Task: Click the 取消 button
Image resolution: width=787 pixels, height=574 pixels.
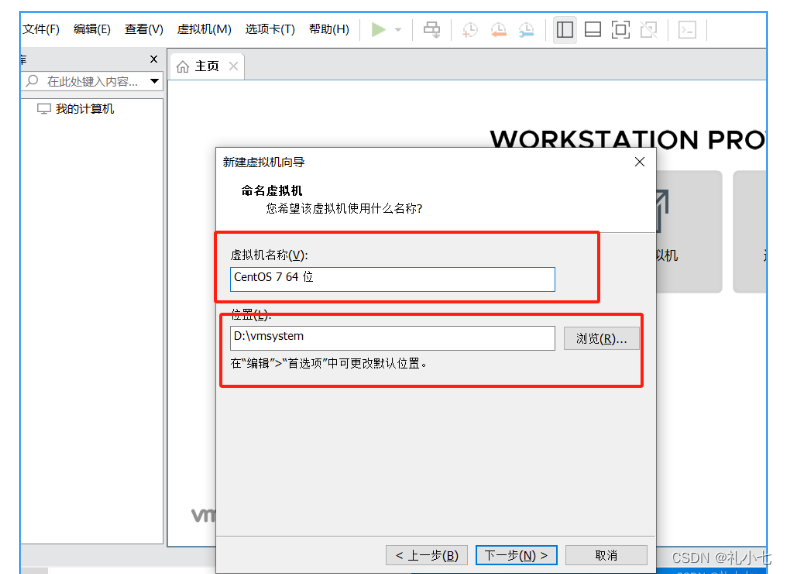Action: (x=606, y=555)
